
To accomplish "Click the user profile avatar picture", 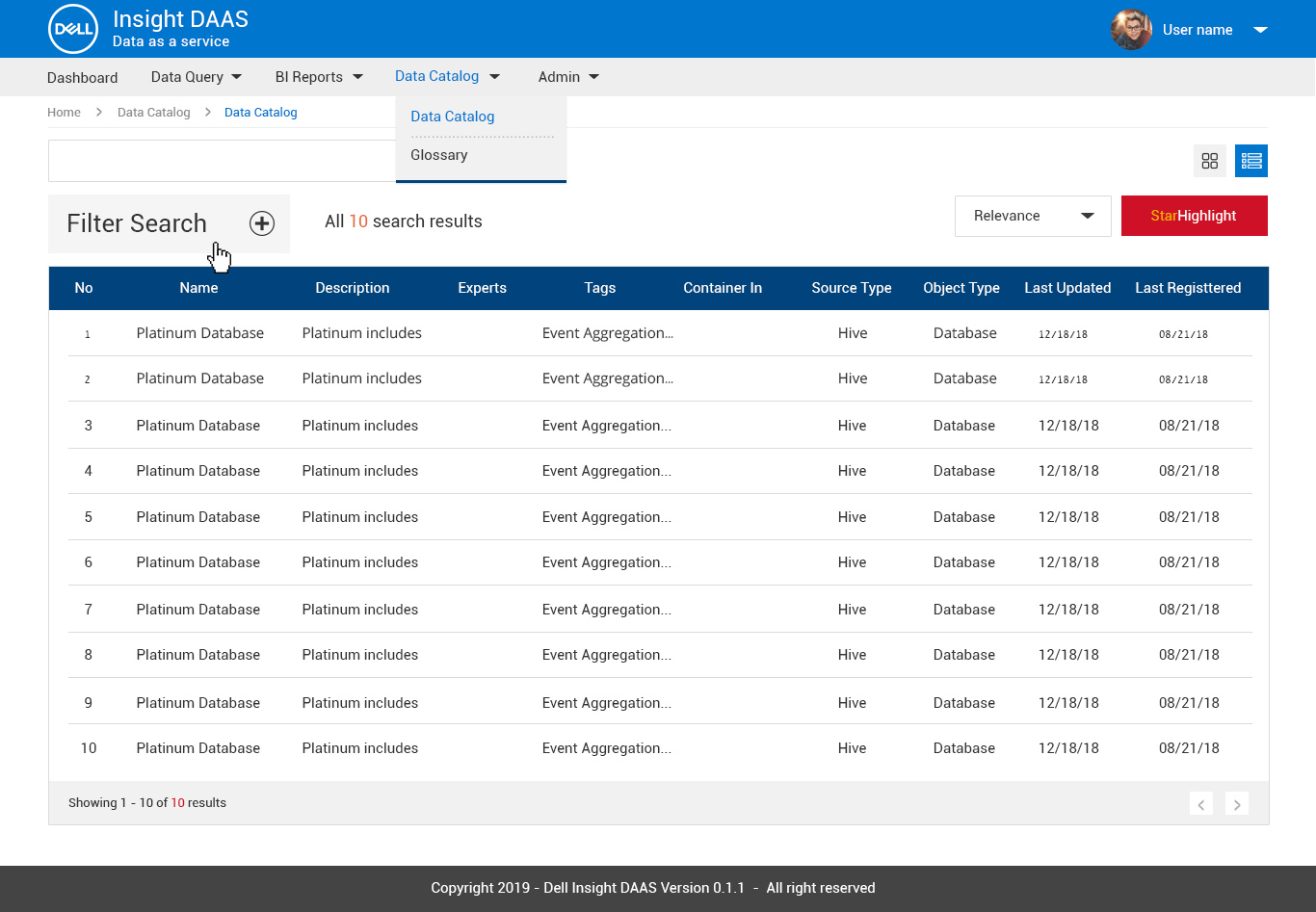I will point(1131,29).
